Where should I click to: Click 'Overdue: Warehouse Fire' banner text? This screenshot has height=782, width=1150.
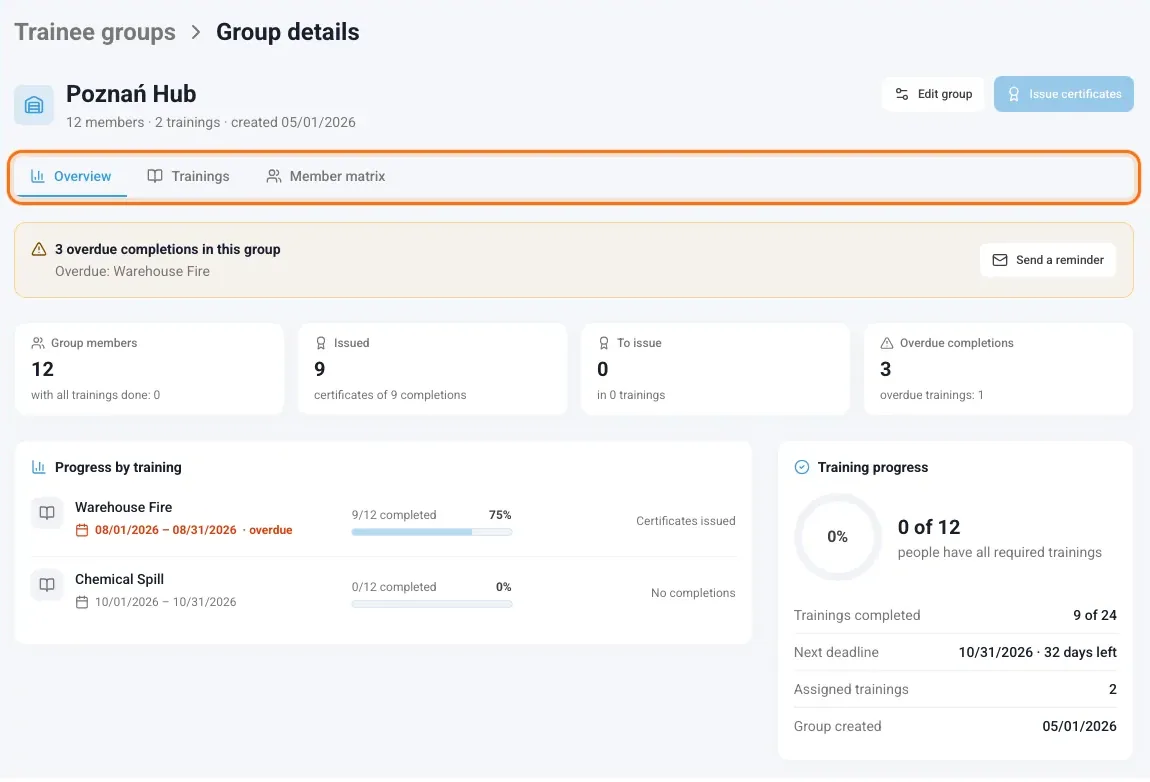[132, 271]
